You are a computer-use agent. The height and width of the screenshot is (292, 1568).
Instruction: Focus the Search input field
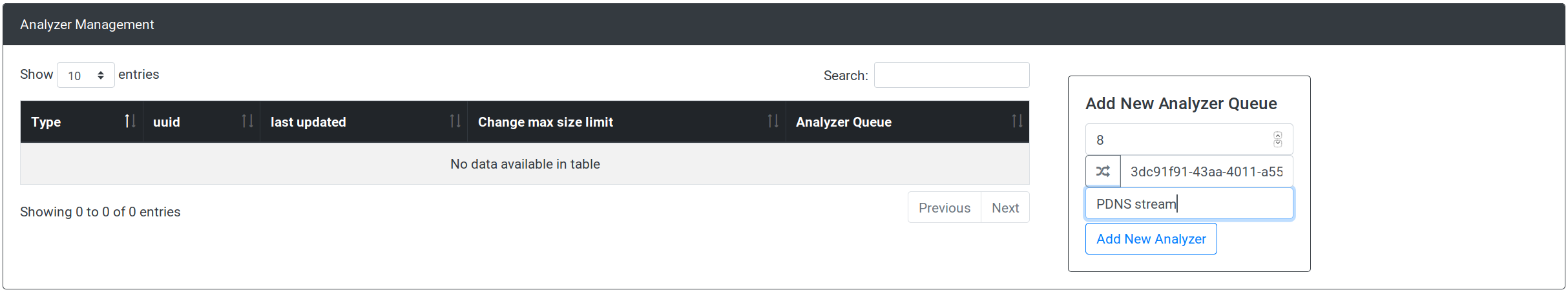click(x=951, y=75)
